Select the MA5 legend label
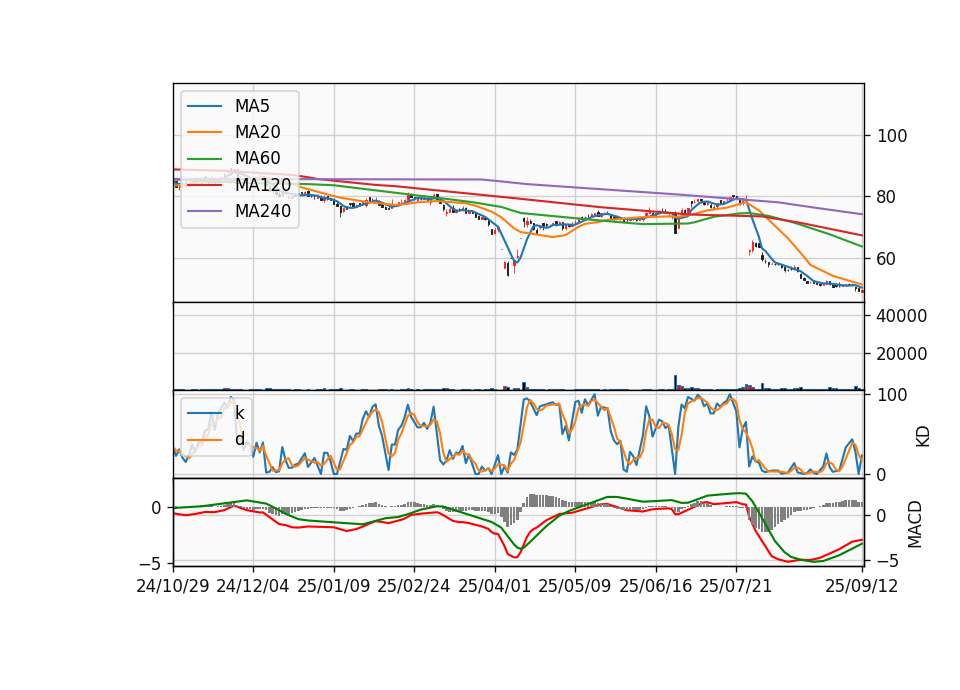 pos(252,106)
